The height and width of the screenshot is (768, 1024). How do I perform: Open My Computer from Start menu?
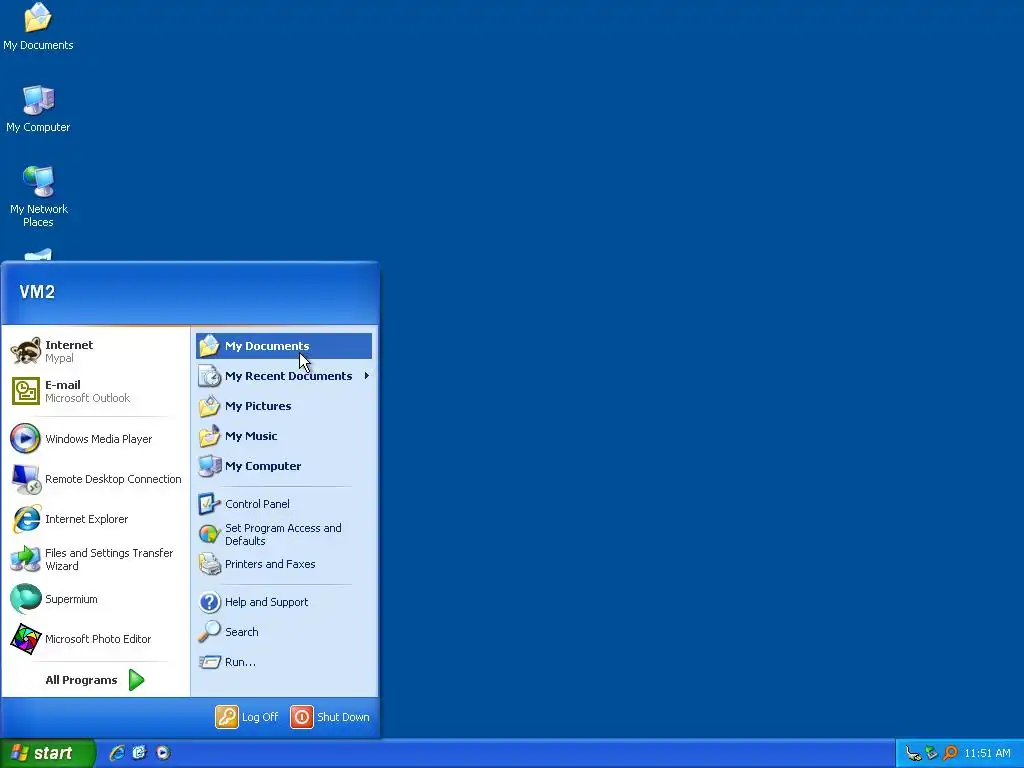point(283,466)
